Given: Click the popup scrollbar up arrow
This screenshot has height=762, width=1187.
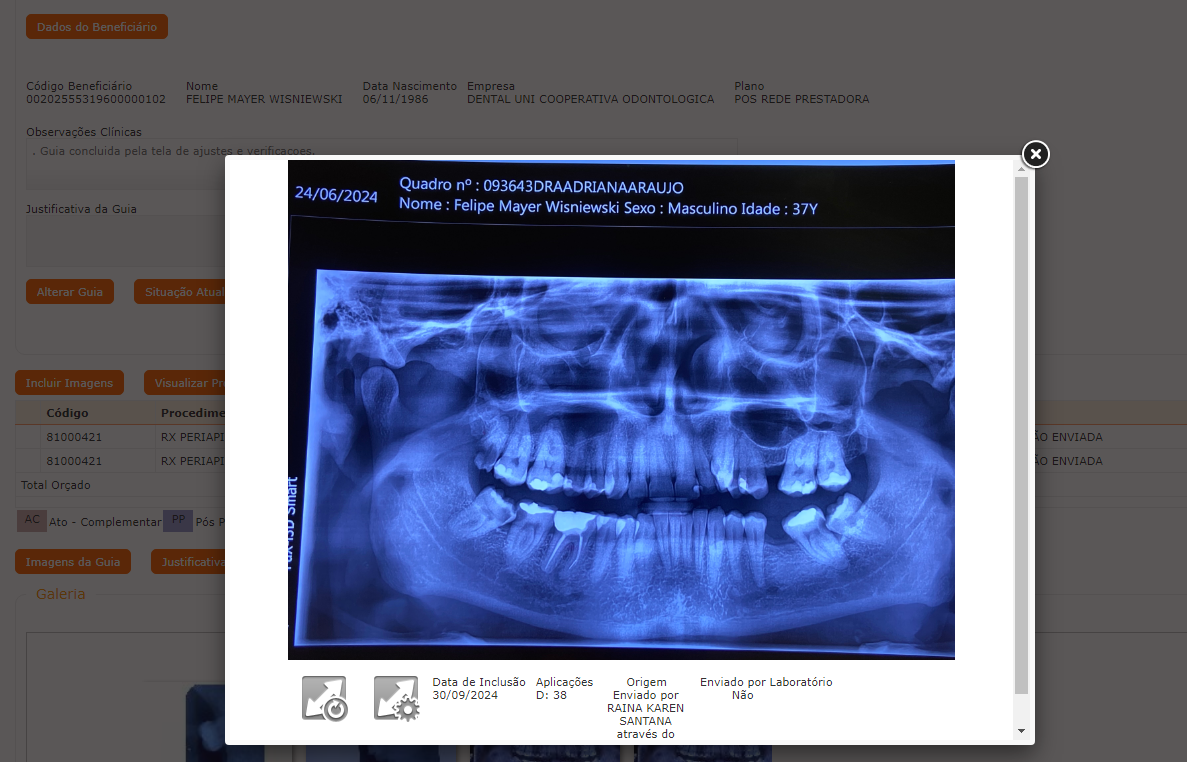Looking at the screenshot, I should [x=1021, y=168].
